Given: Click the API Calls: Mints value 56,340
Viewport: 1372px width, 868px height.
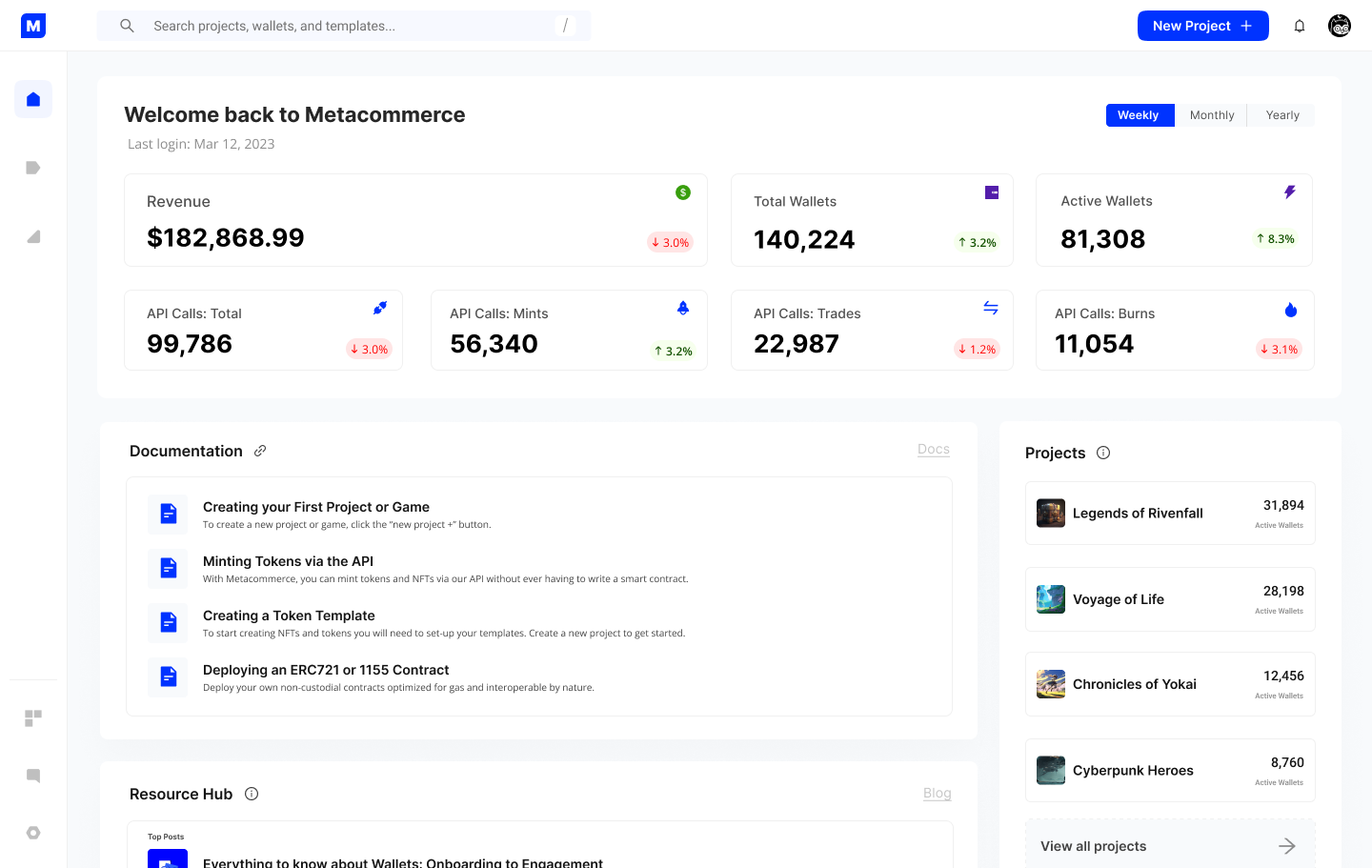Looking at the screenshot, I should (x=494, y=343).
